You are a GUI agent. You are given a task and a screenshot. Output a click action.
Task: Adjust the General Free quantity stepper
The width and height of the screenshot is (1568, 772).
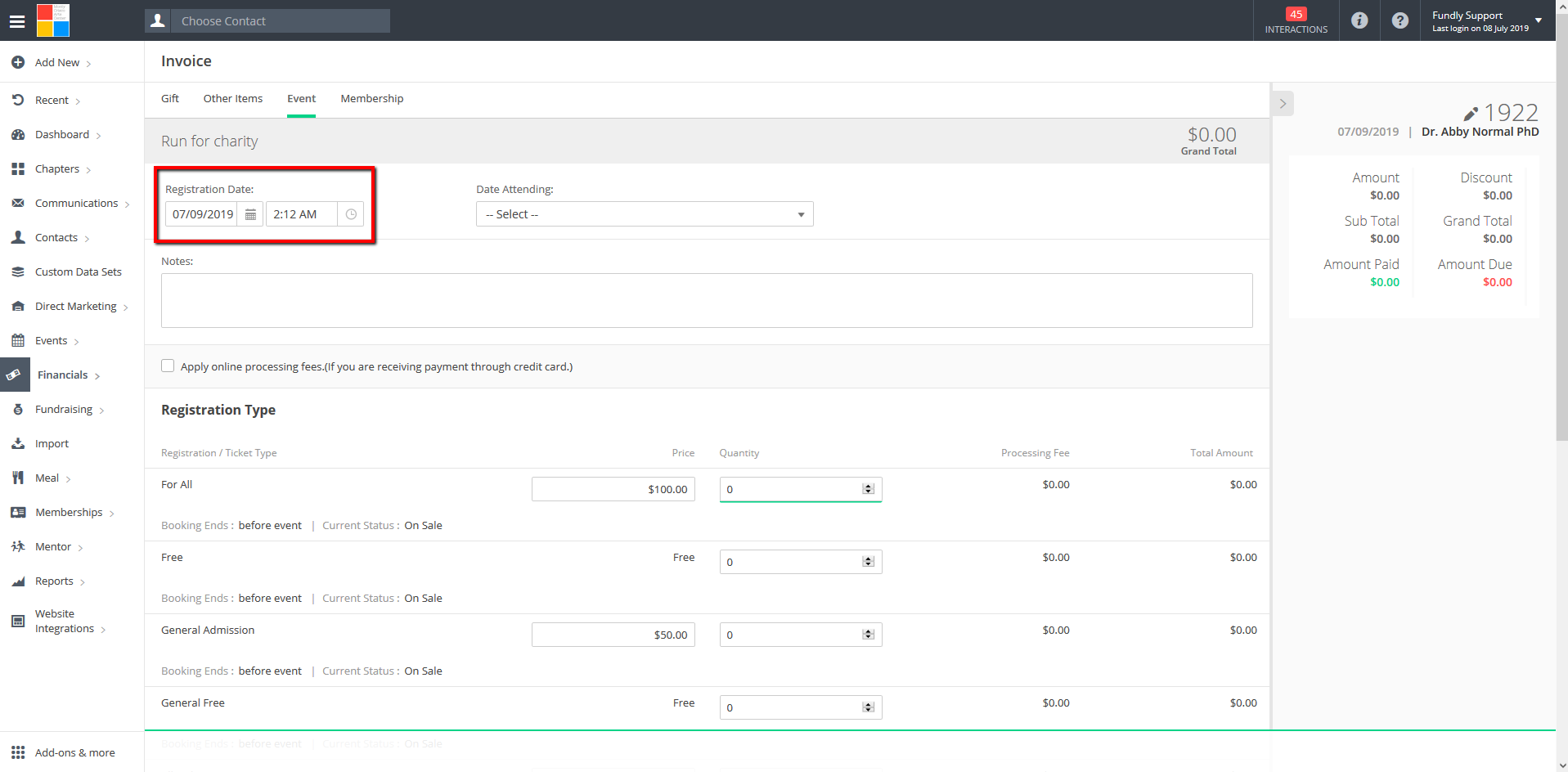click(x=869, y=707)
